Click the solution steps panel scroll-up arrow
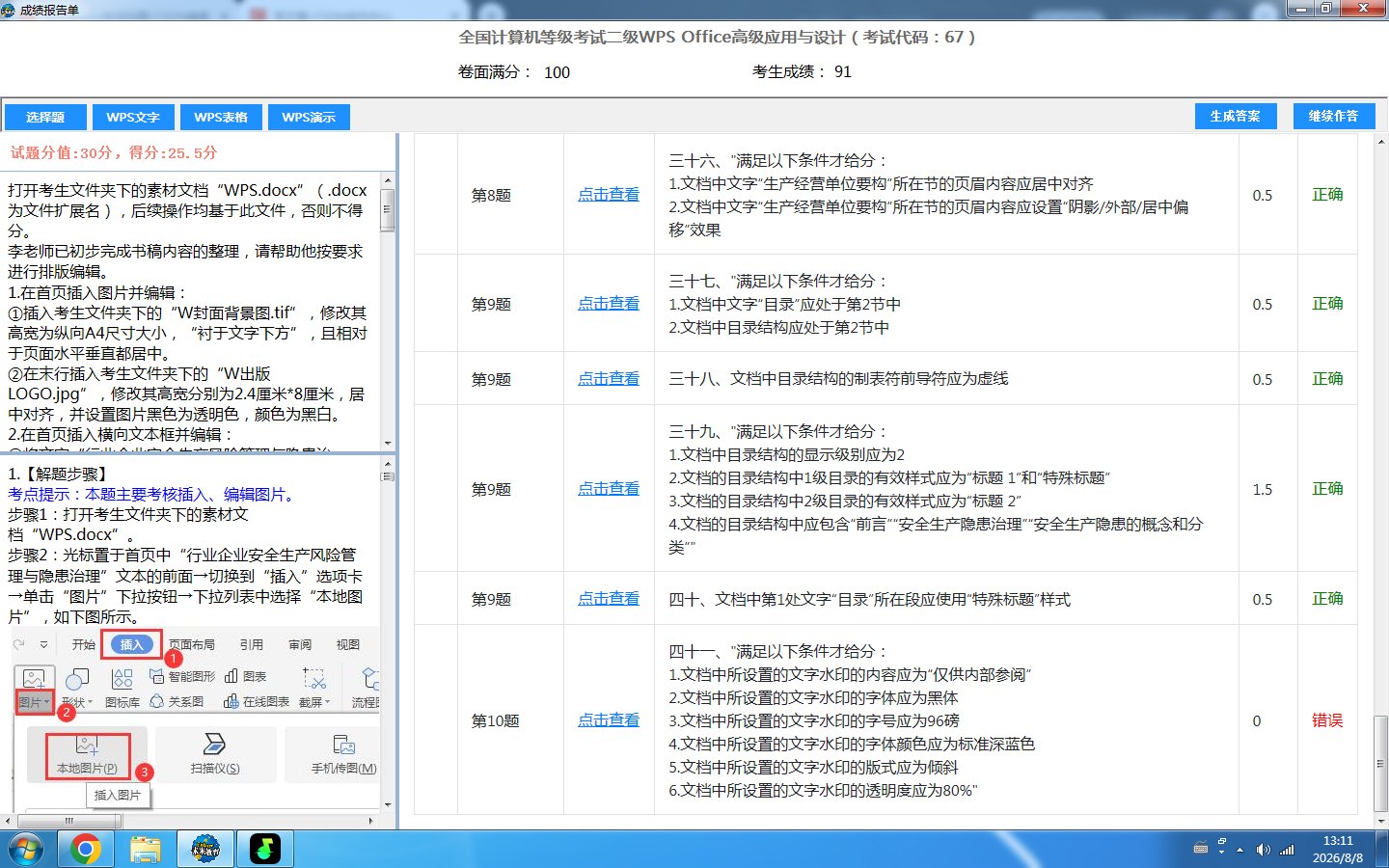This screenshot has height=868, width=1389. pyautogui.click(x=388, y=462)
